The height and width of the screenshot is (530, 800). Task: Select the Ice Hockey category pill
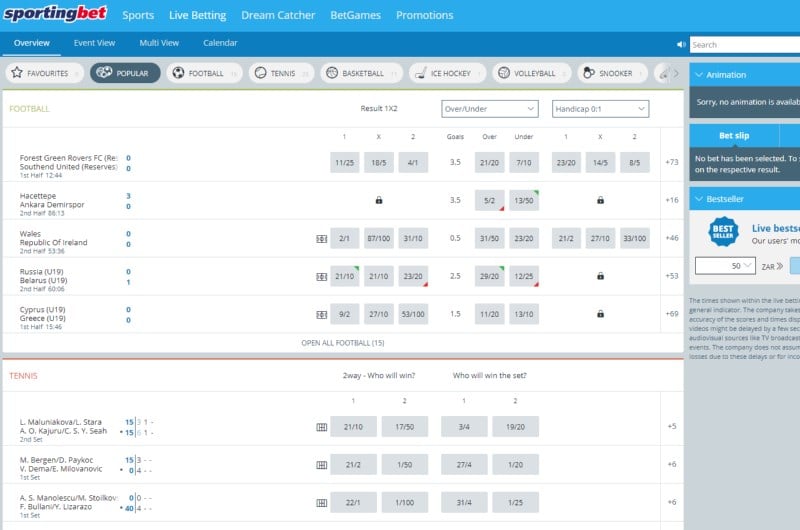click(x=448, y=73)
